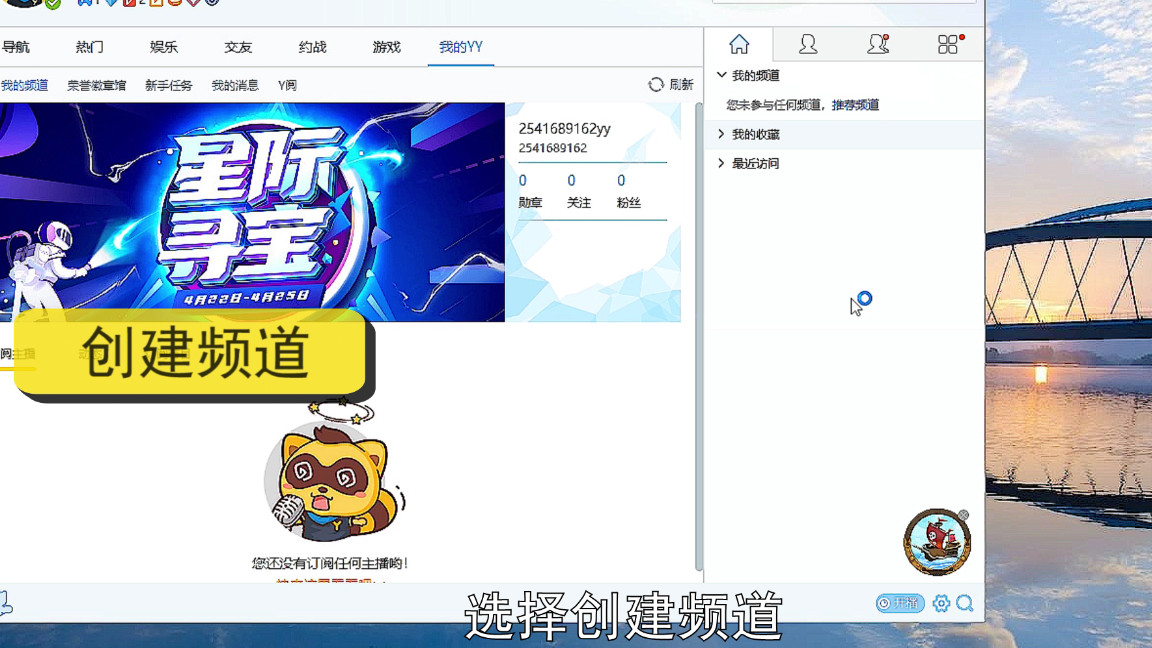Open the settings gear icon at bottom
Viewport: 1152px width, 648px height.
pyautogui.click(x=941, y=603)
